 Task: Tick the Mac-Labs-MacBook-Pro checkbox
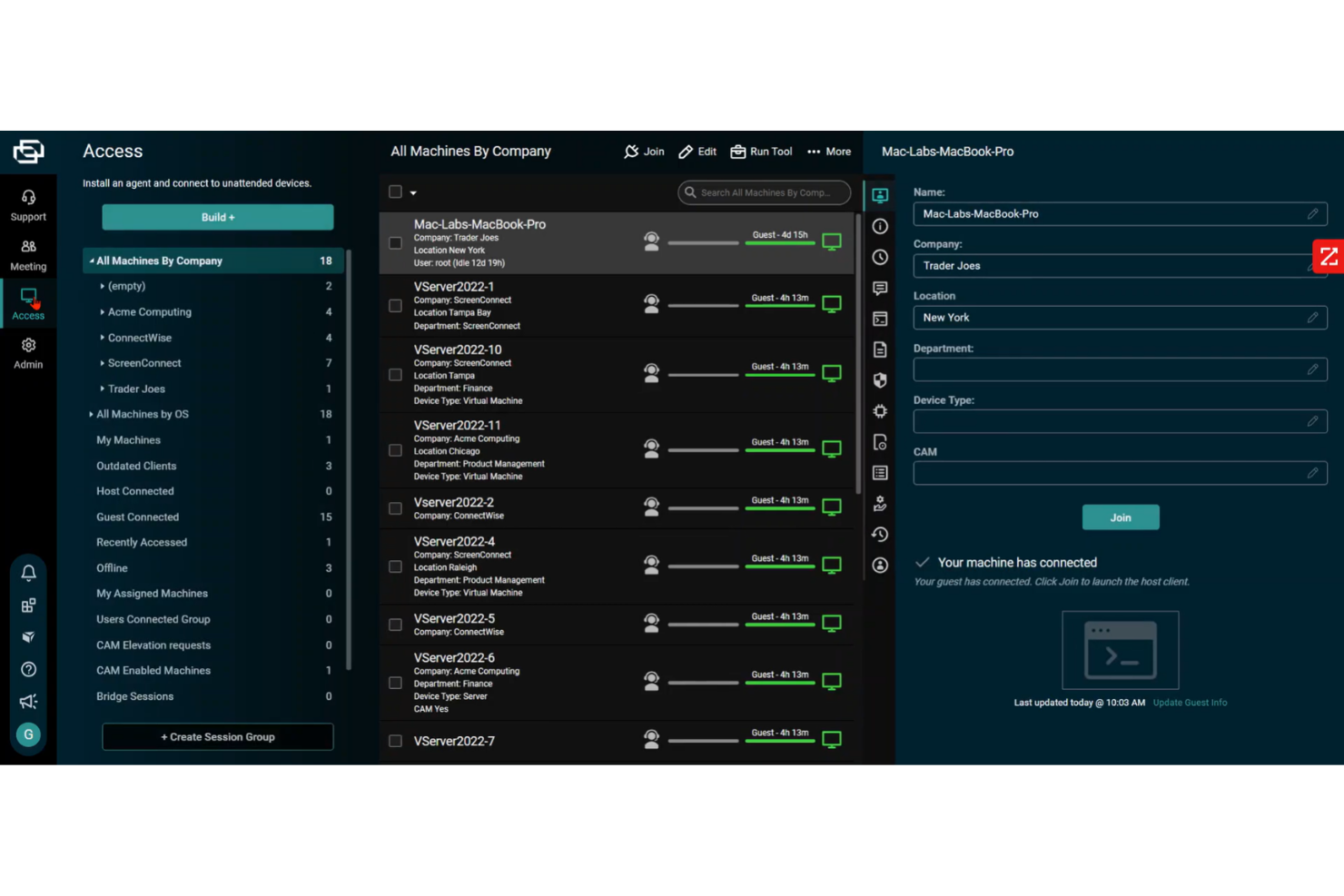tap(395, 242)
